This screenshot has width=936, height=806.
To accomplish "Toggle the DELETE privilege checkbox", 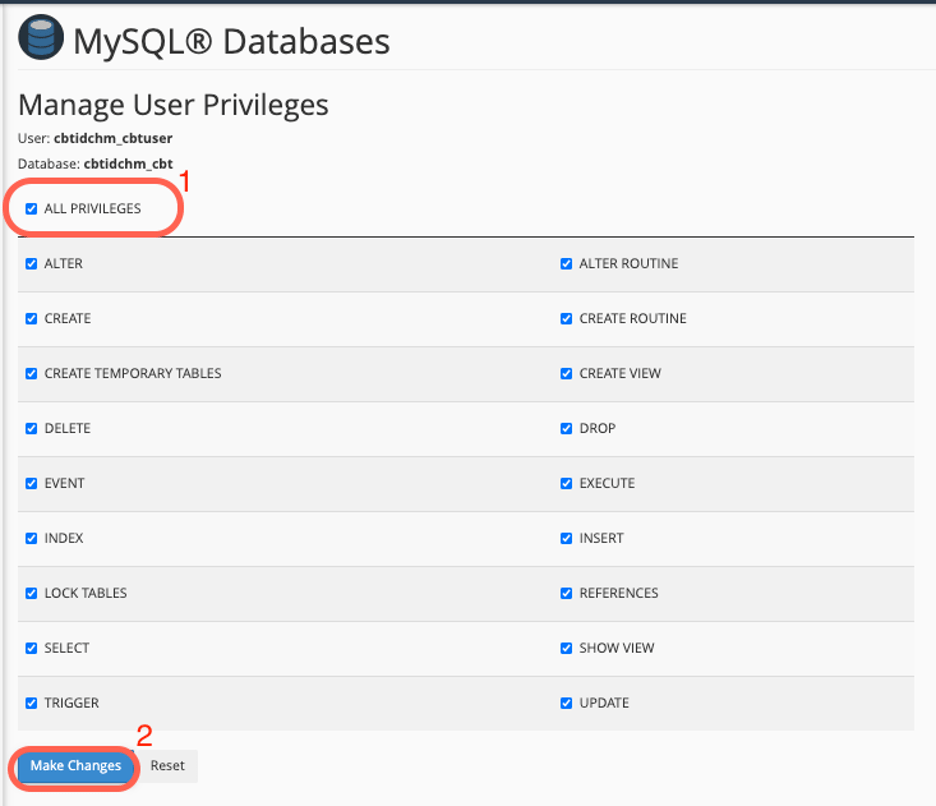I will tap(30, 428).
